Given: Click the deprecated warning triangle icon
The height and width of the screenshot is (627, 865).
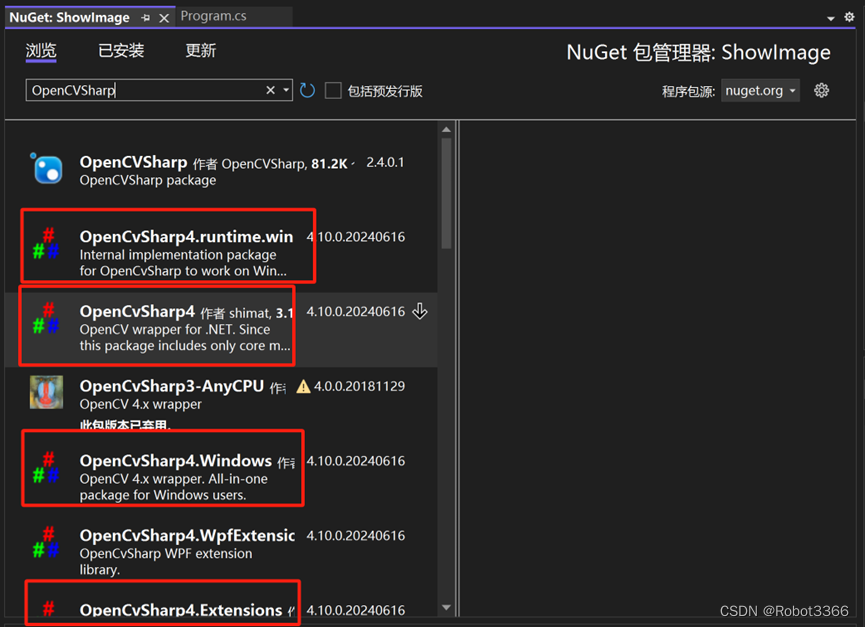Looking at the screenshot, I should 303,387.
